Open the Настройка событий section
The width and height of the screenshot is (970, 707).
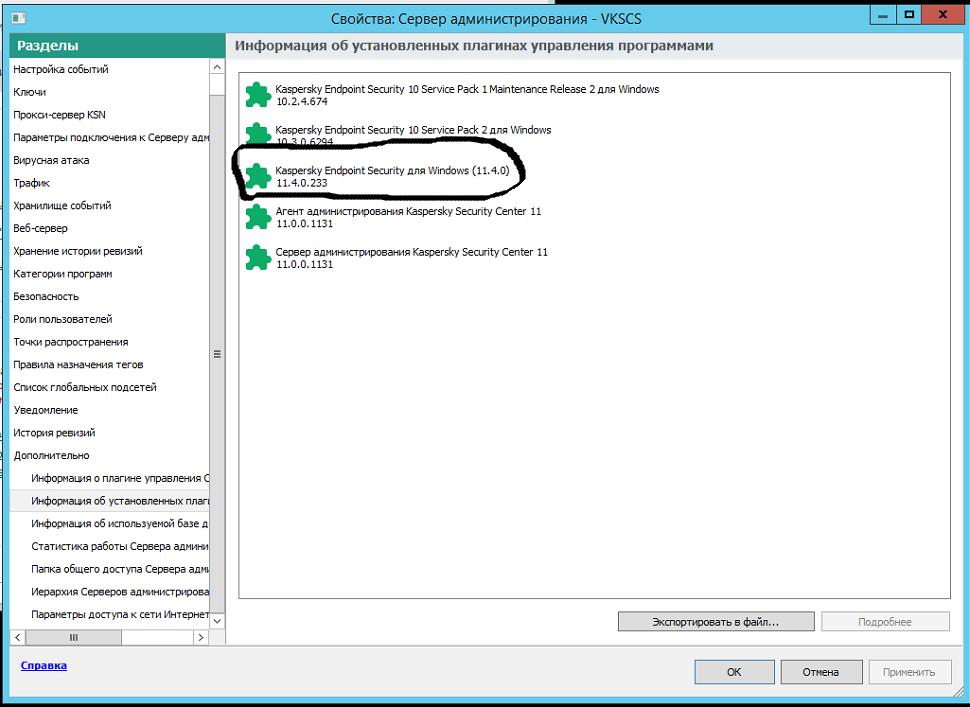click(x=61, y=69)
